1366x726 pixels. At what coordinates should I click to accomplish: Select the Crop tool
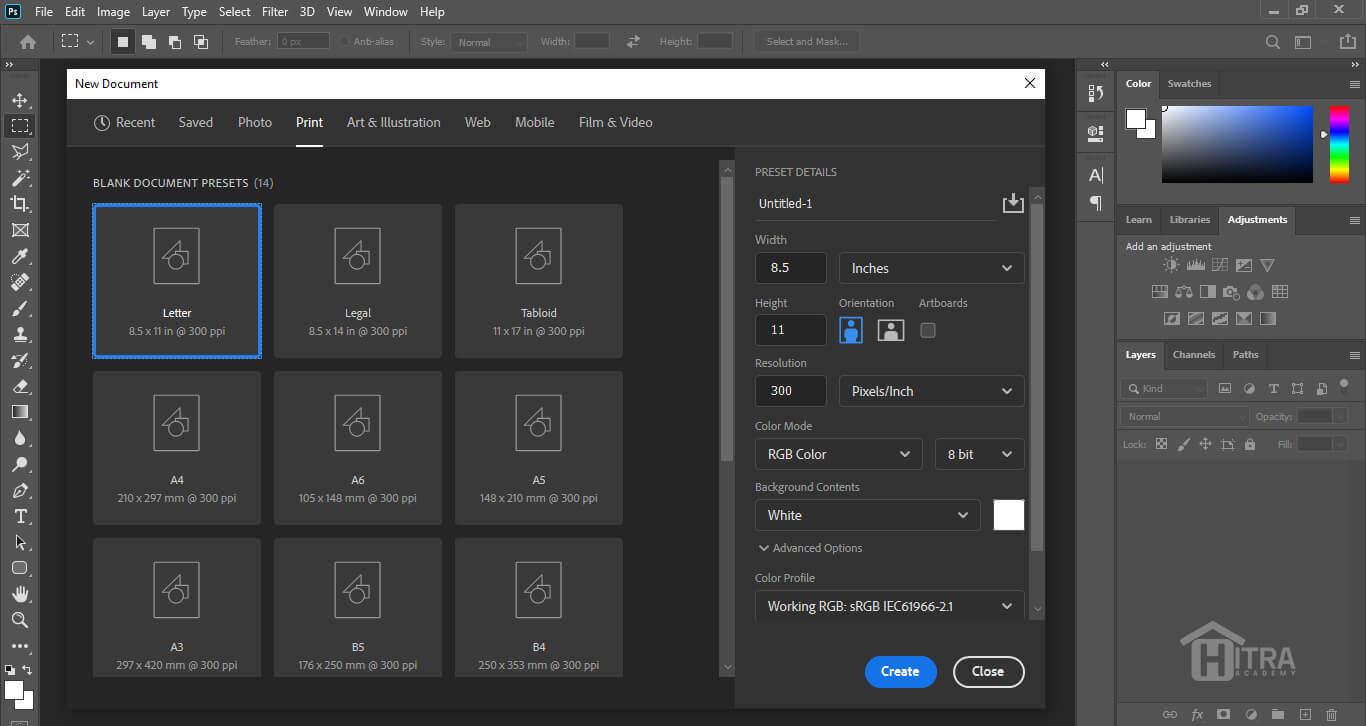(19, 204)
